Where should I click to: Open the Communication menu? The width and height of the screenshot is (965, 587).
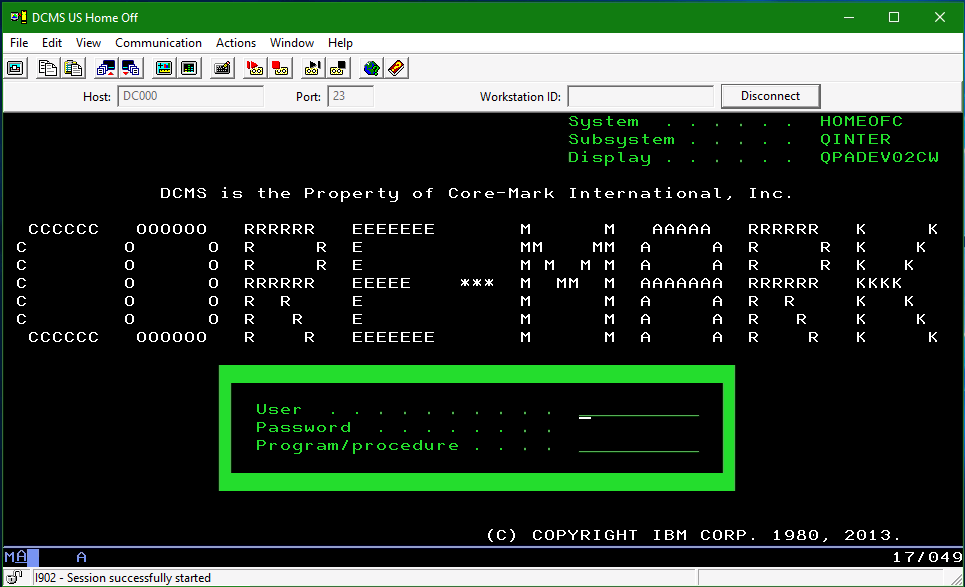coord(158,42)
